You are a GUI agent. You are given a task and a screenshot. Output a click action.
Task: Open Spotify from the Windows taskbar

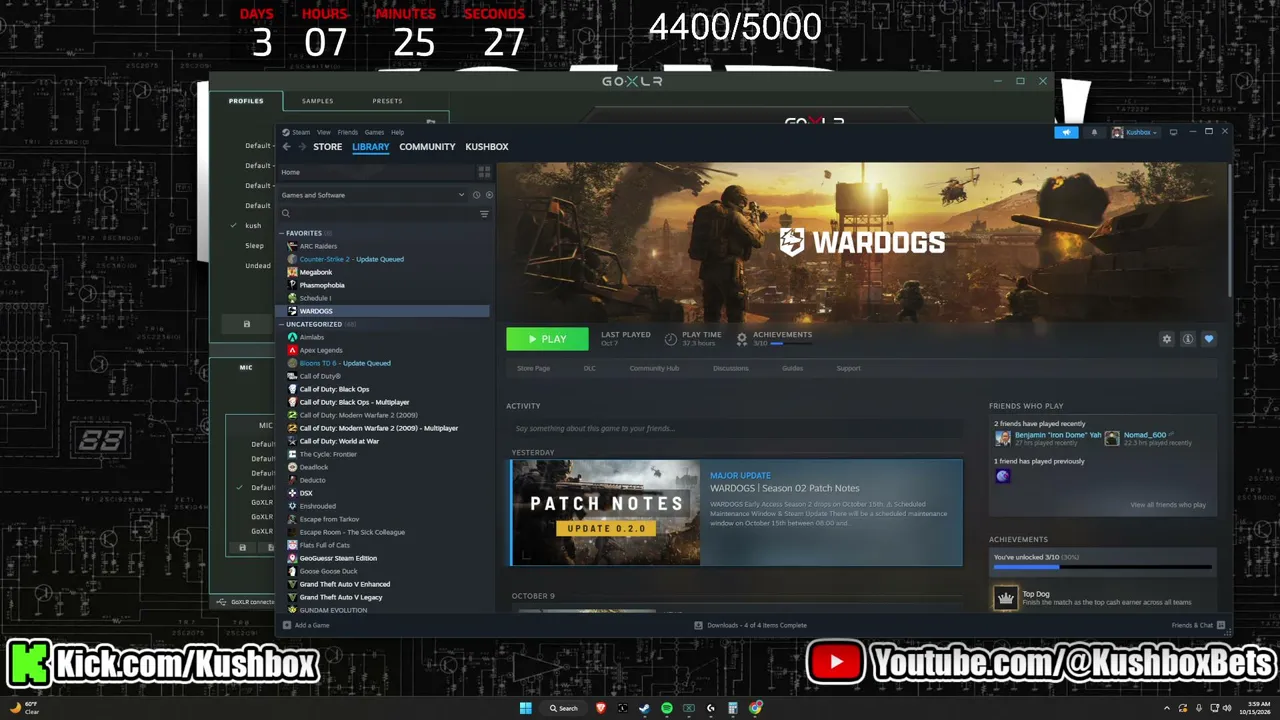coord(667,708)
